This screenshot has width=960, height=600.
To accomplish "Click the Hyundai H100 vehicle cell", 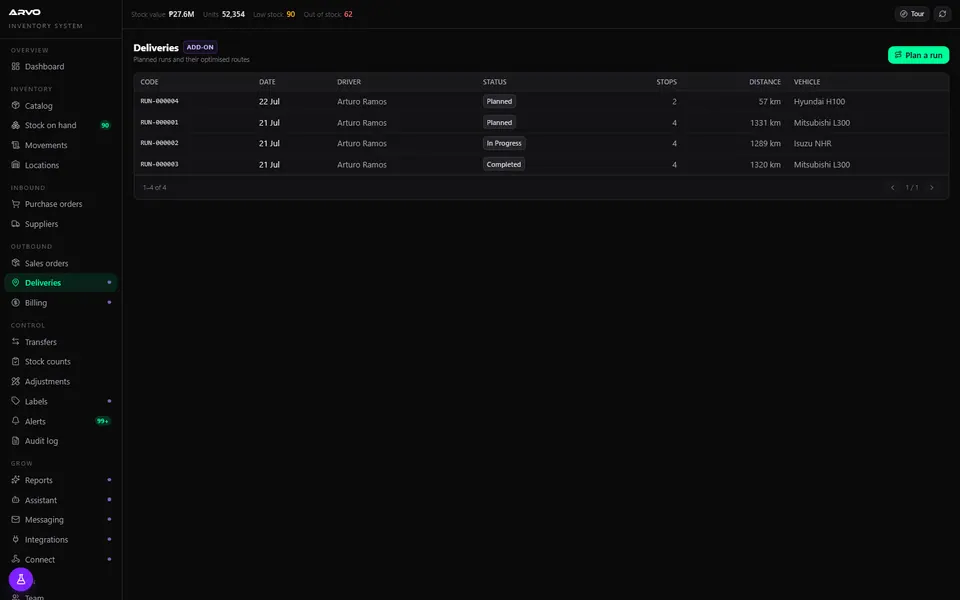I will pyautogui.click(x=819, y=102).
